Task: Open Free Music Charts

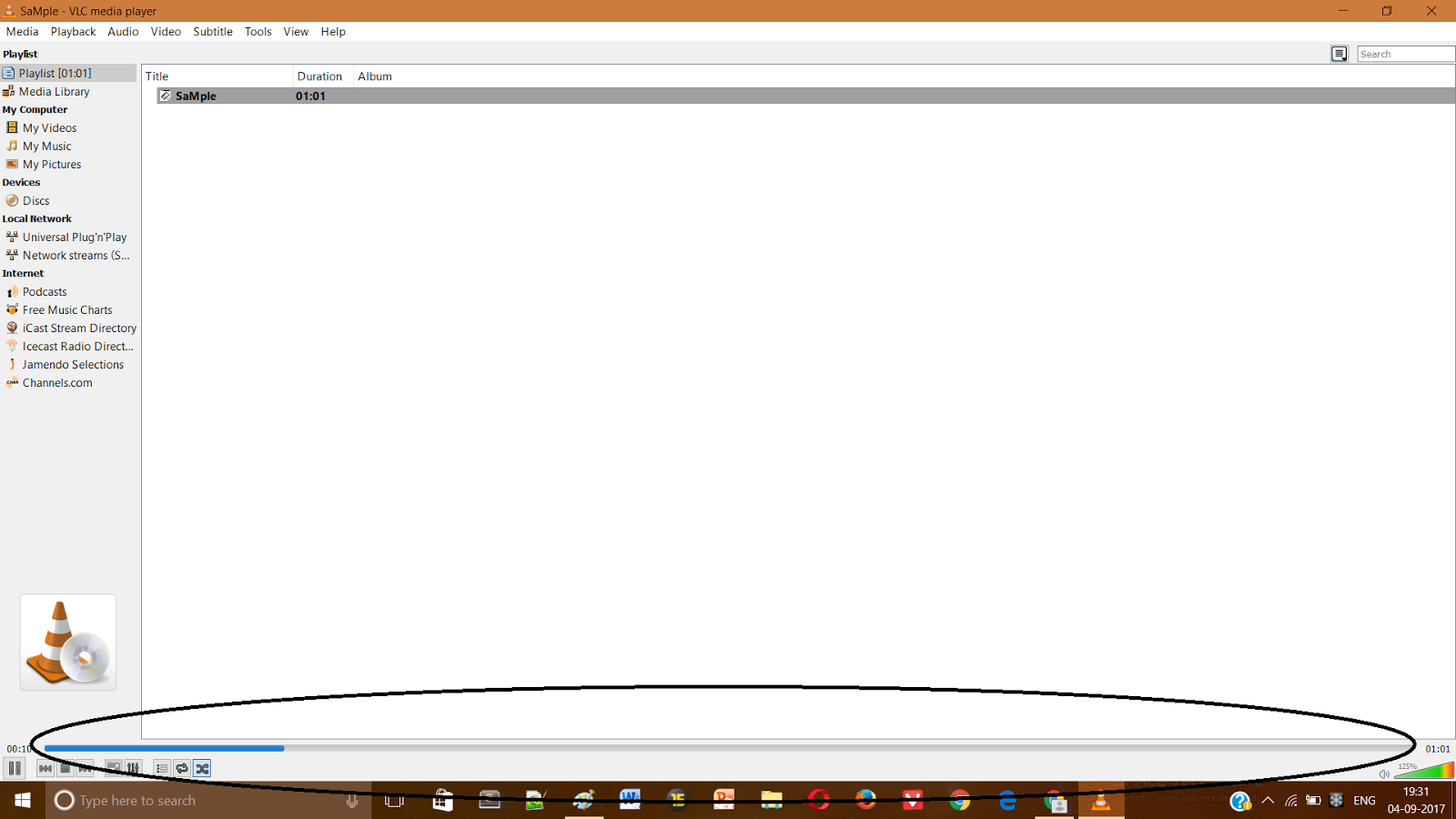Action: 68,310
